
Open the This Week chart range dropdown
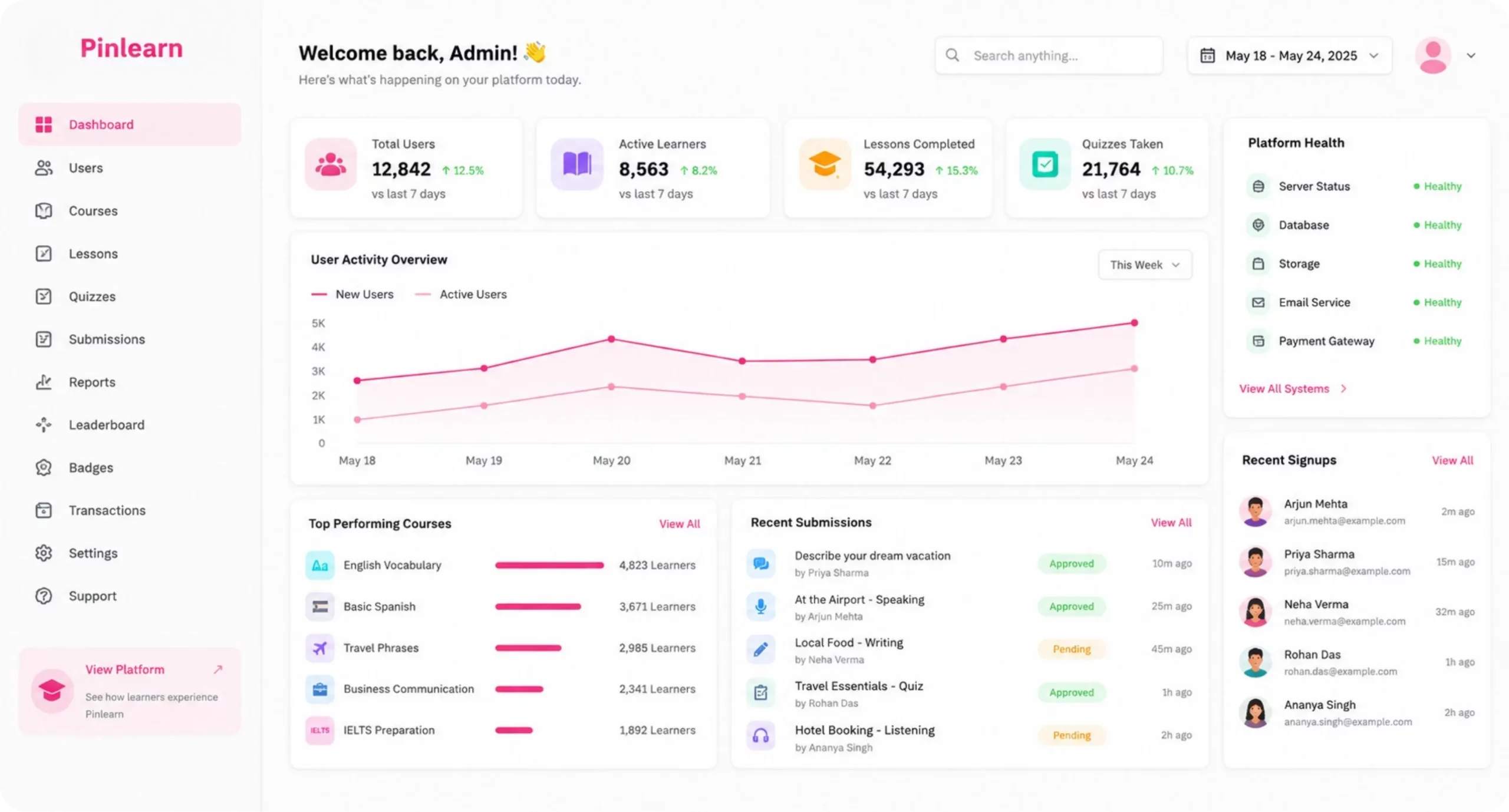[1145, 265]
